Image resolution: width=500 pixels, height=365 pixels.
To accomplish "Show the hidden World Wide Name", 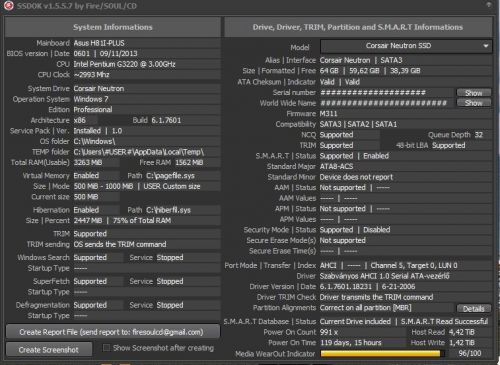I will coord(474,103).
